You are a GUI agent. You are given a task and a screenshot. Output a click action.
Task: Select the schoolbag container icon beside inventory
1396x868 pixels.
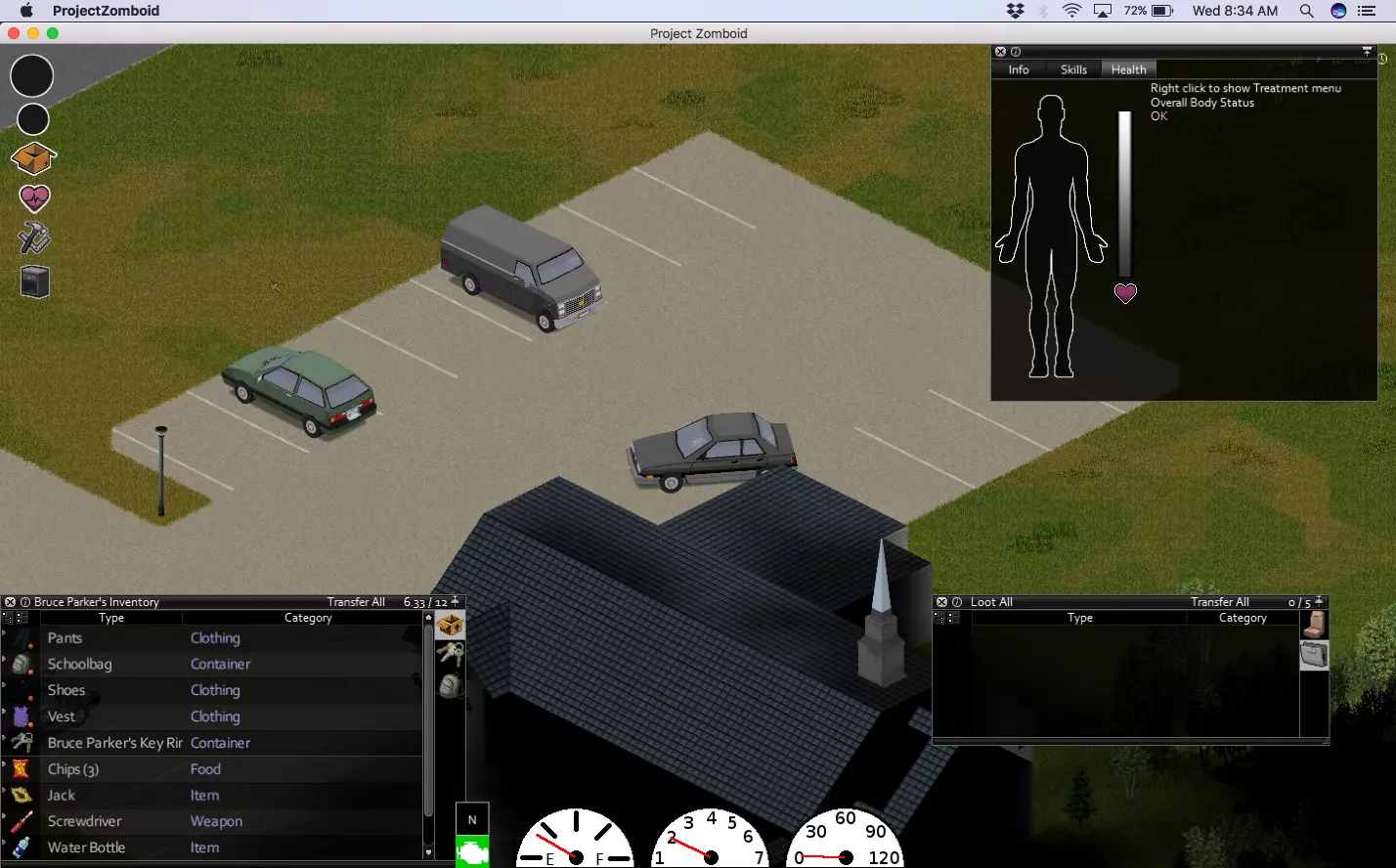450,684
